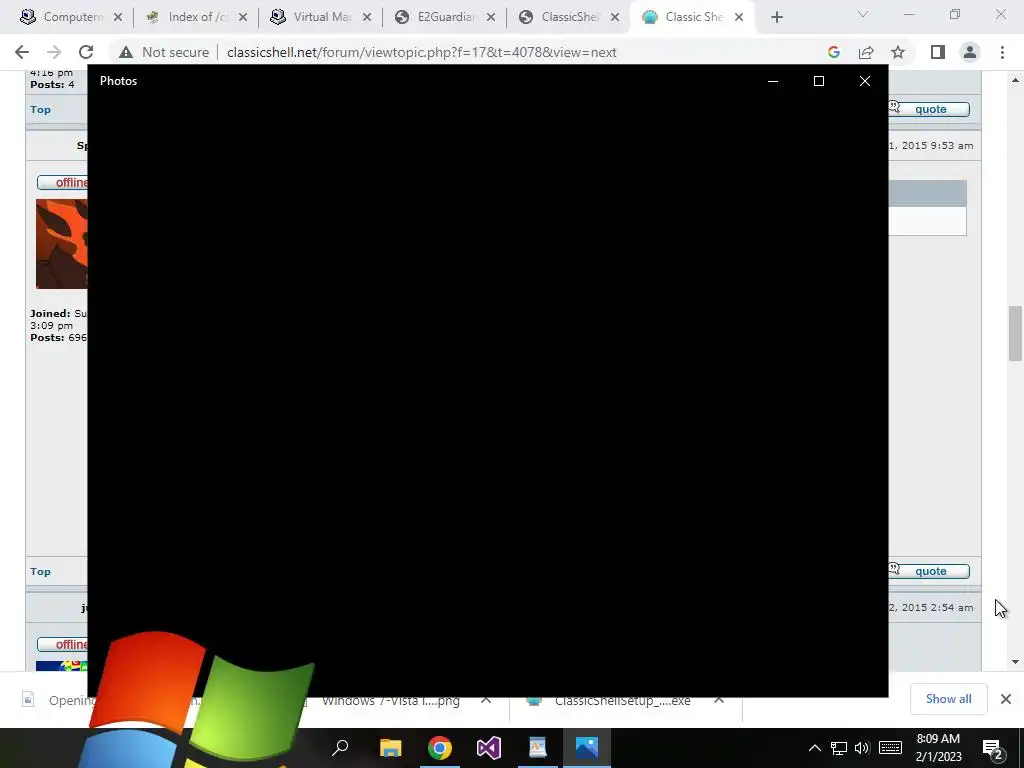Viewport: 1024px width, 768px height.
Task: Open clock showing 8:09 AM
Action: tap(938, 748)
